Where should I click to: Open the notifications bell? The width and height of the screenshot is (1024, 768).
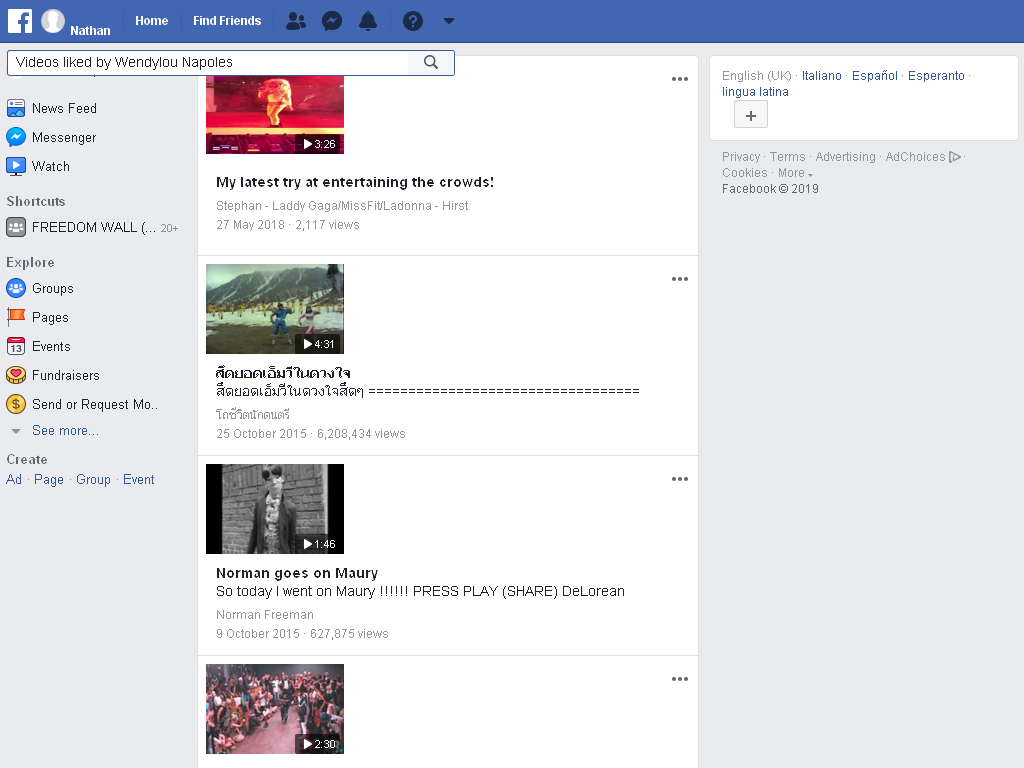pos(368,22)
